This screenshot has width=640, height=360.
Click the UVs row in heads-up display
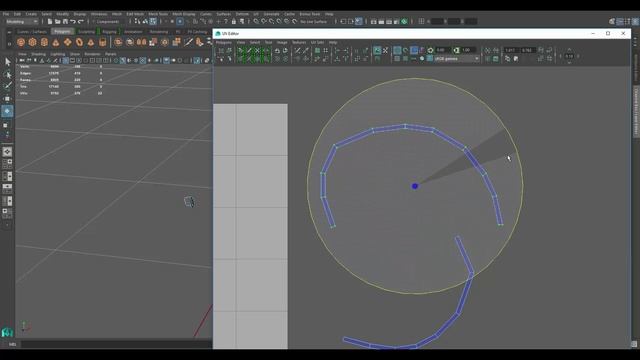coord(60,93)
